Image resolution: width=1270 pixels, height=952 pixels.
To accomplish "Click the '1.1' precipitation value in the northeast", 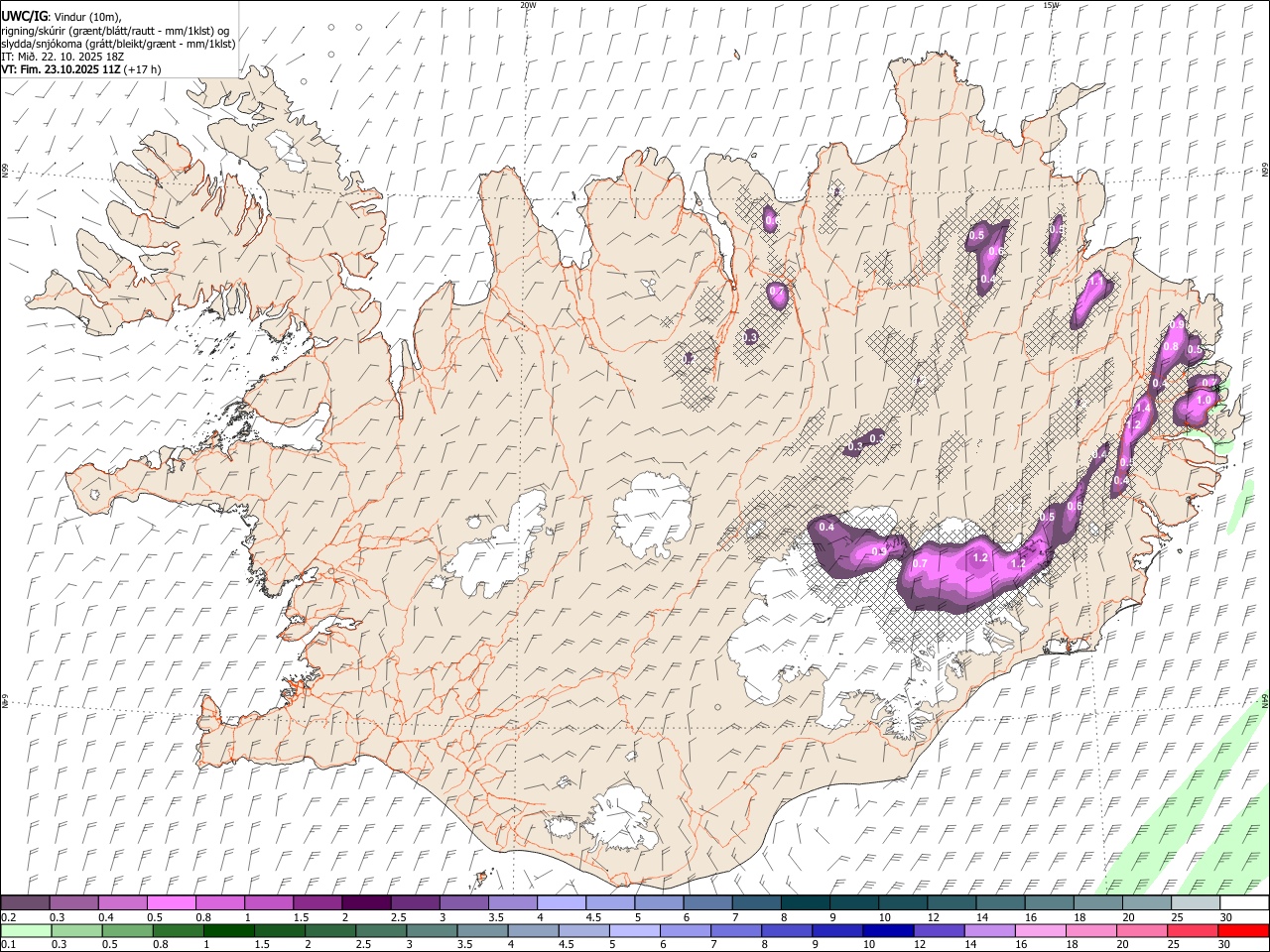I will point(1095,282).
